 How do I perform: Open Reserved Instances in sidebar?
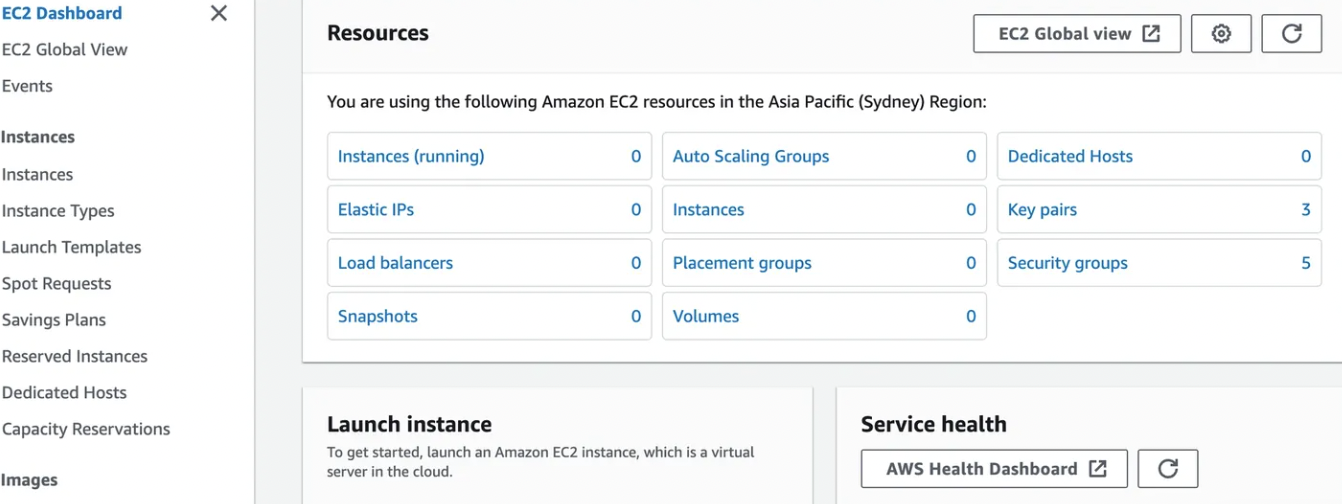pyautogui.click(x=75, y=356)
